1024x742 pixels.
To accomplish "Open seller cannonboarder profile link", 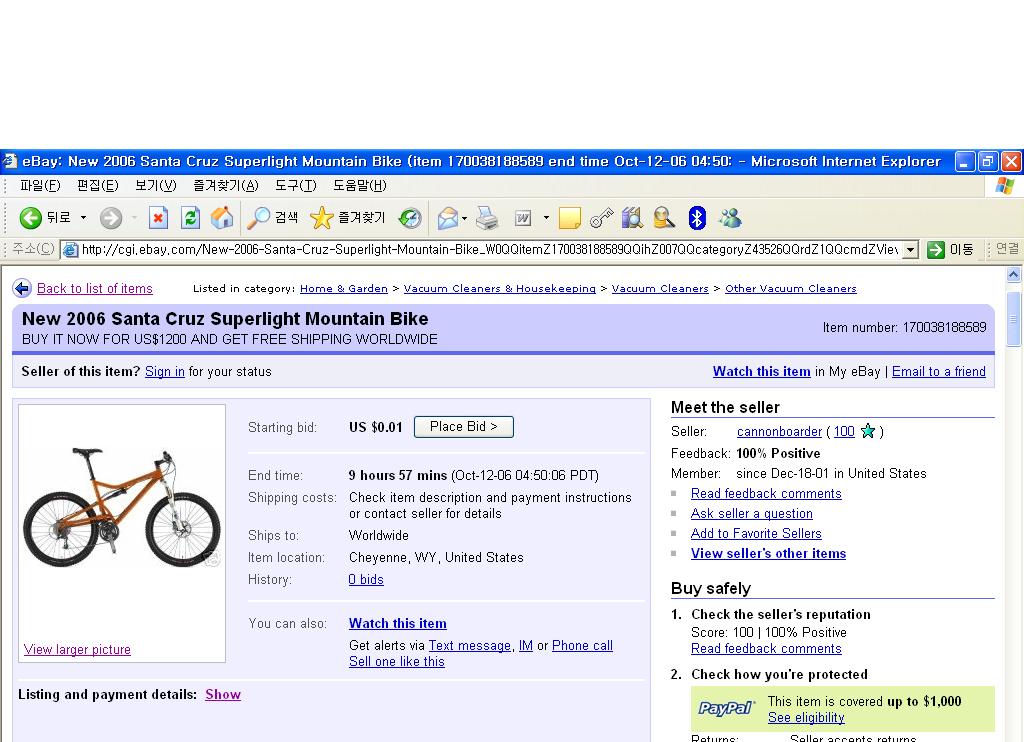I will (x=779, y=432).
